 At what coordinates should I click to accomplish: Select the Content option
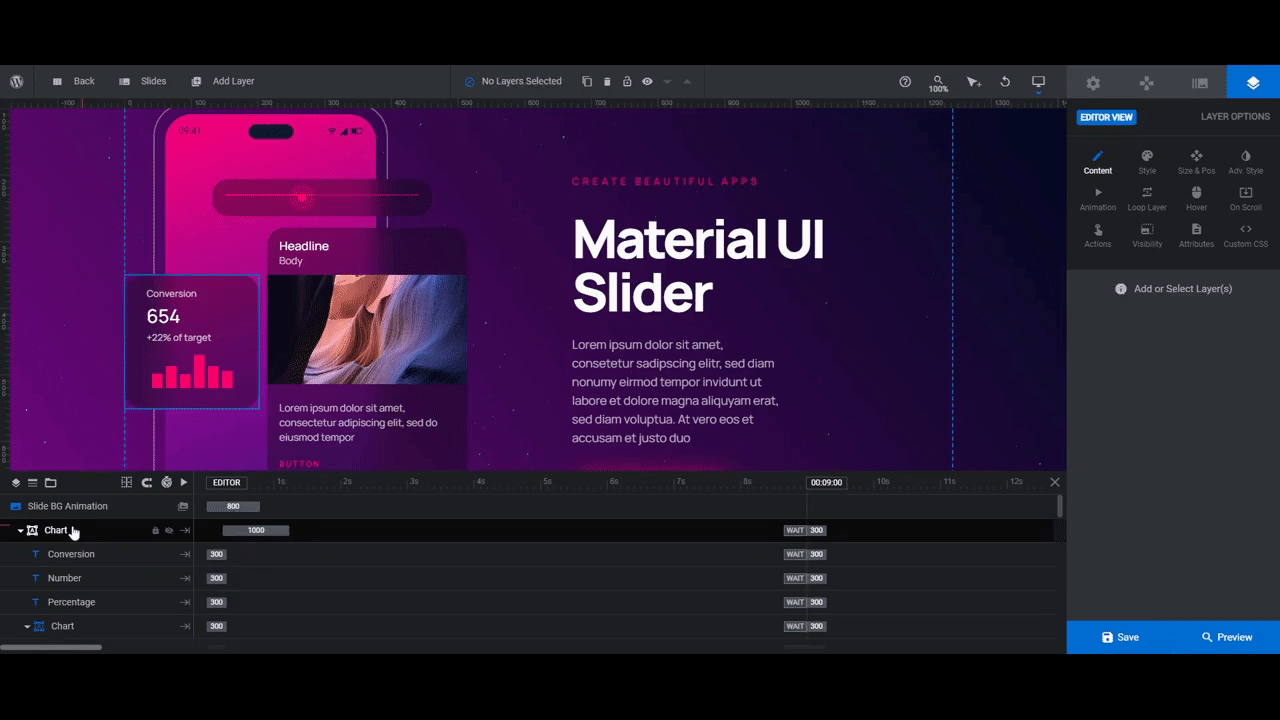[x=1098, y=163]
